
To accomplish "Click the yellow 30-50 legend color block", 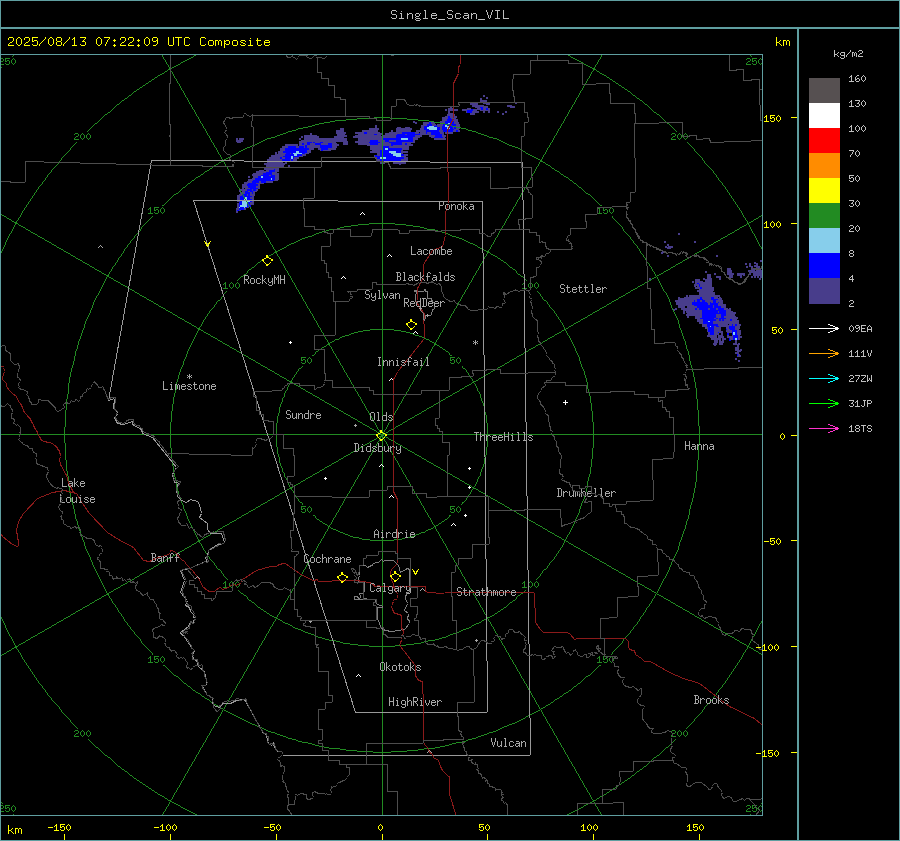I will click(x=824, y=191).
